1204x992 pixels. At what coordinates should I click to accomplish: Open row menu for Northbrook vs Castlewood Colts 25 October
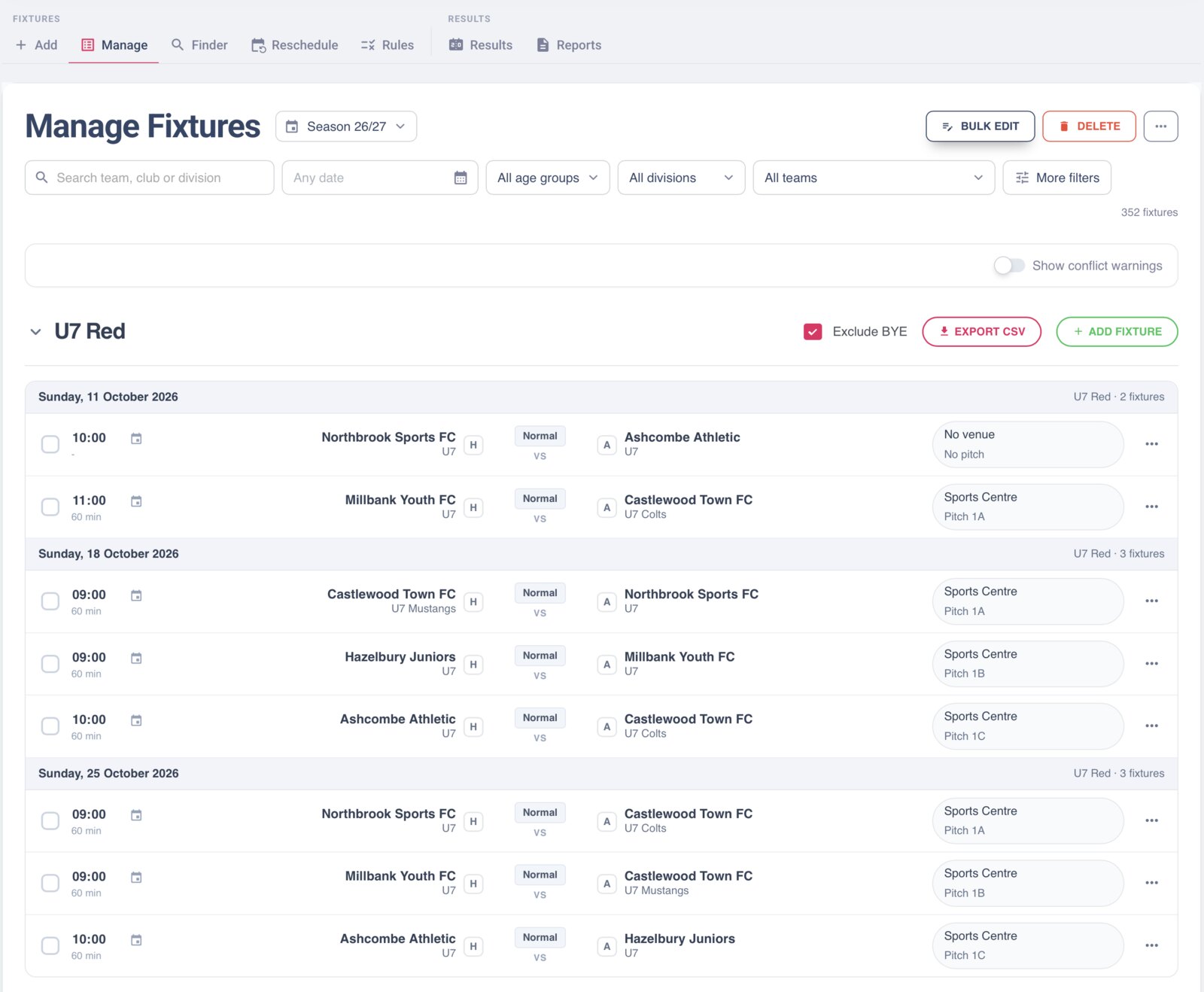[x=1151, y=820]
